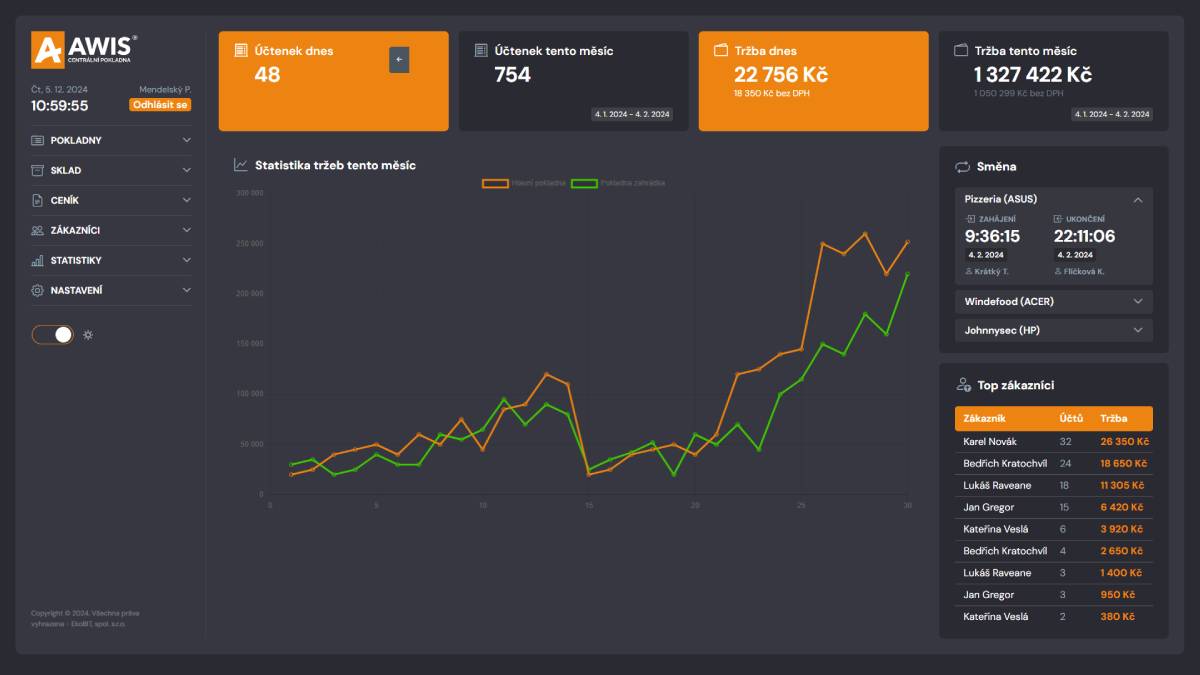This screenshot has height=675, width=1200.
Task: Click the Ceník price list icon
Action: pos(38,201)
